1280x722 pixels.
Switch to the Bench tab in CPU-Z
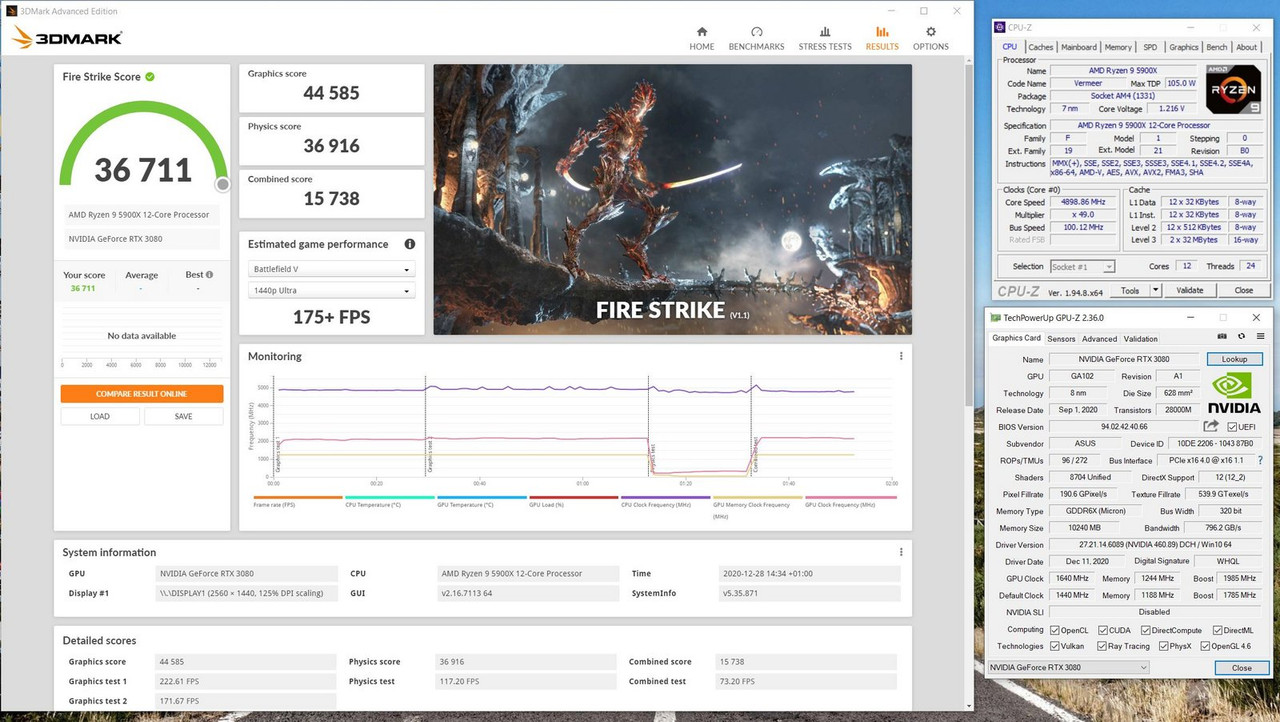click(1217, 47)
